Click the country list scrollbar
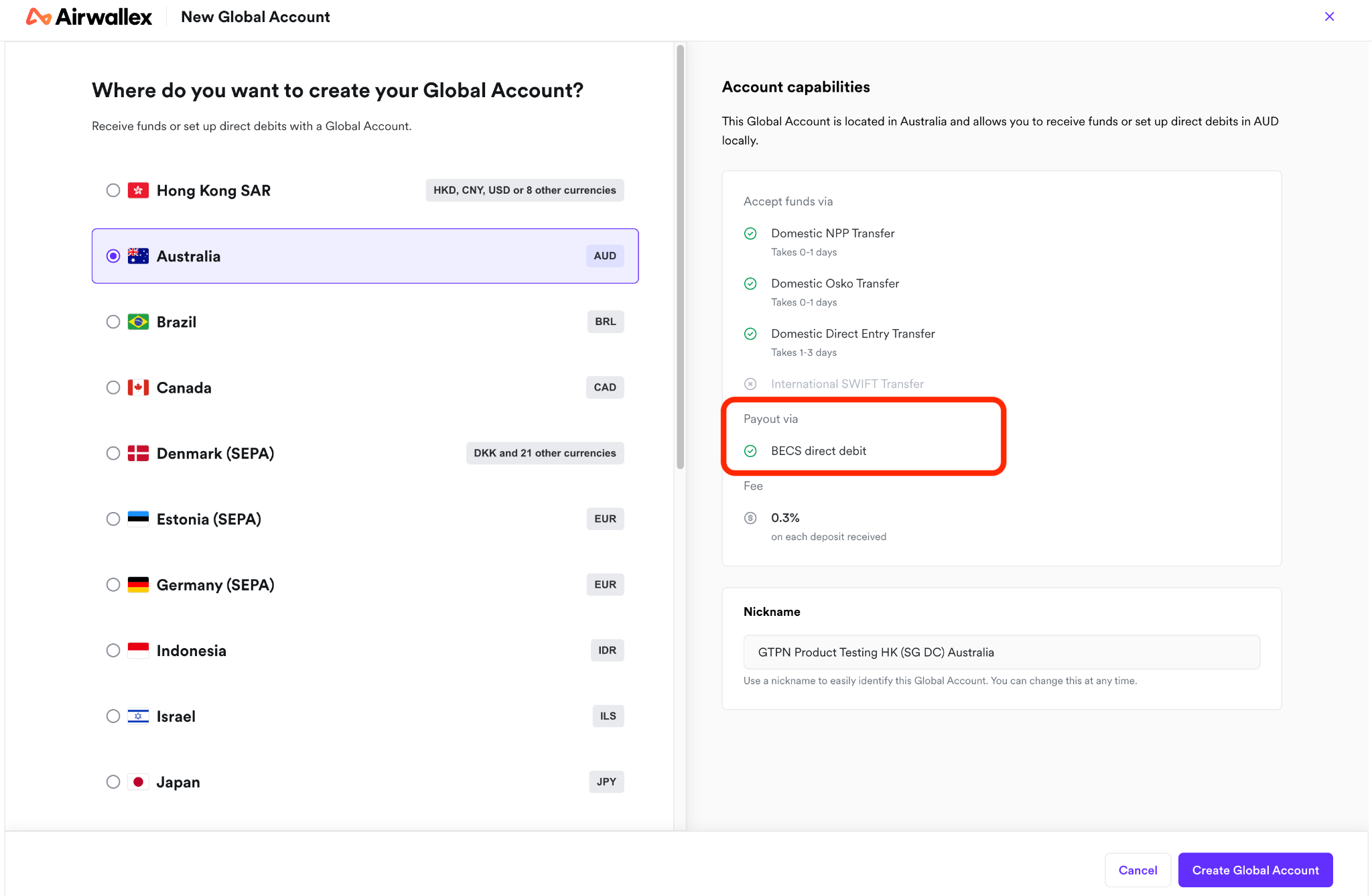Viewport: 1372px width, 896px height. click(680, 257)
